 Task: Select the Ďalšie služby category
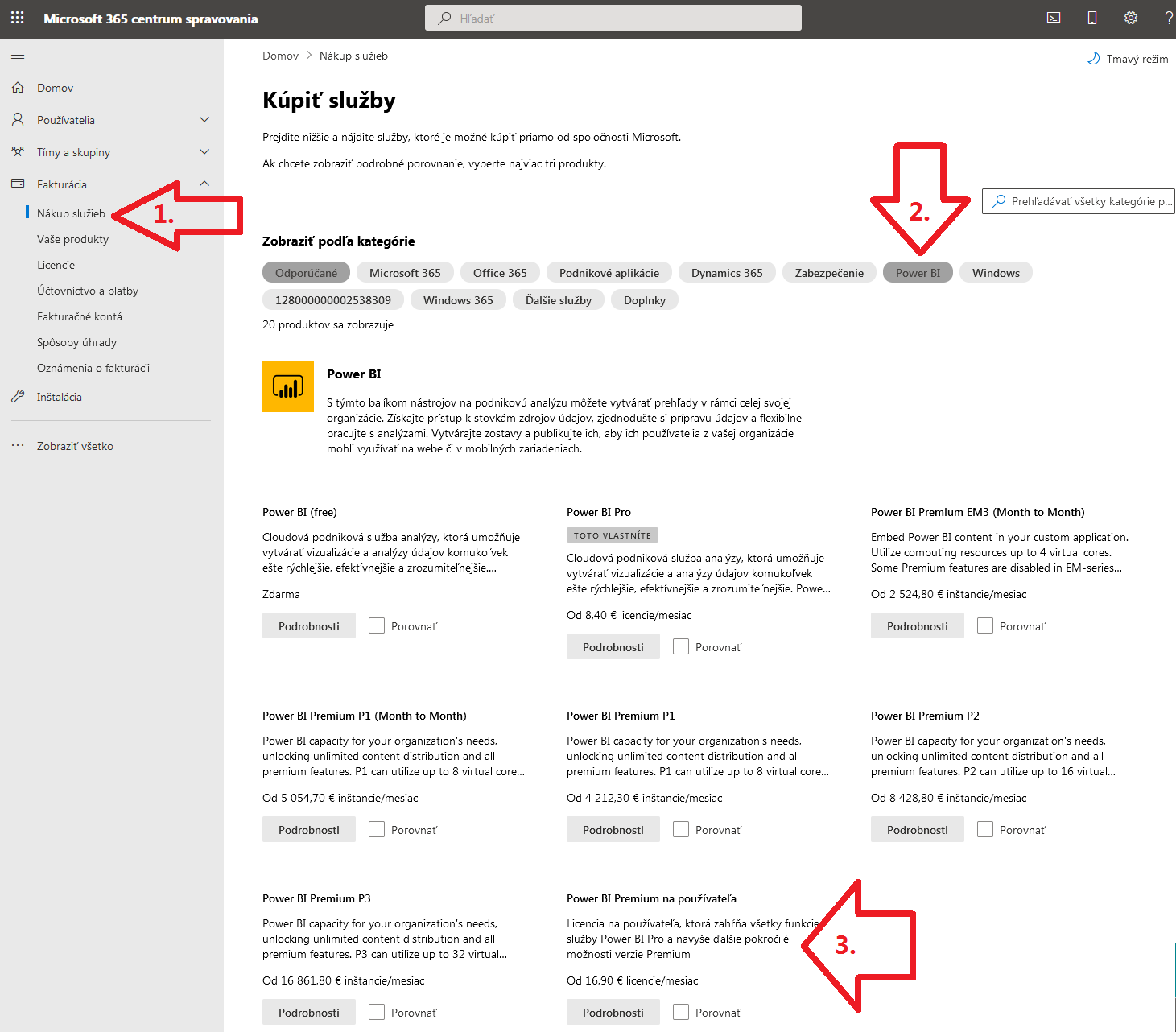click(559, 300)
